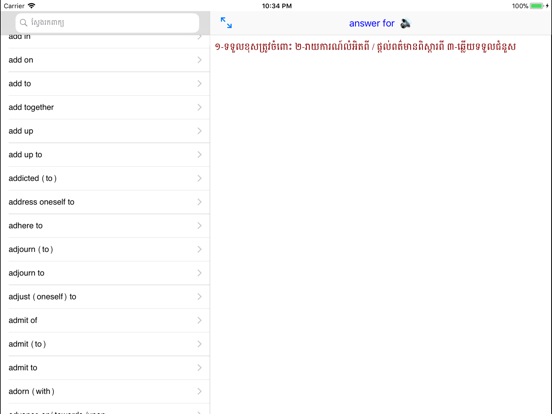This screenshot has width=552, height=414.
Task: Open the 'admit to' entry
Action: [105, 368]
